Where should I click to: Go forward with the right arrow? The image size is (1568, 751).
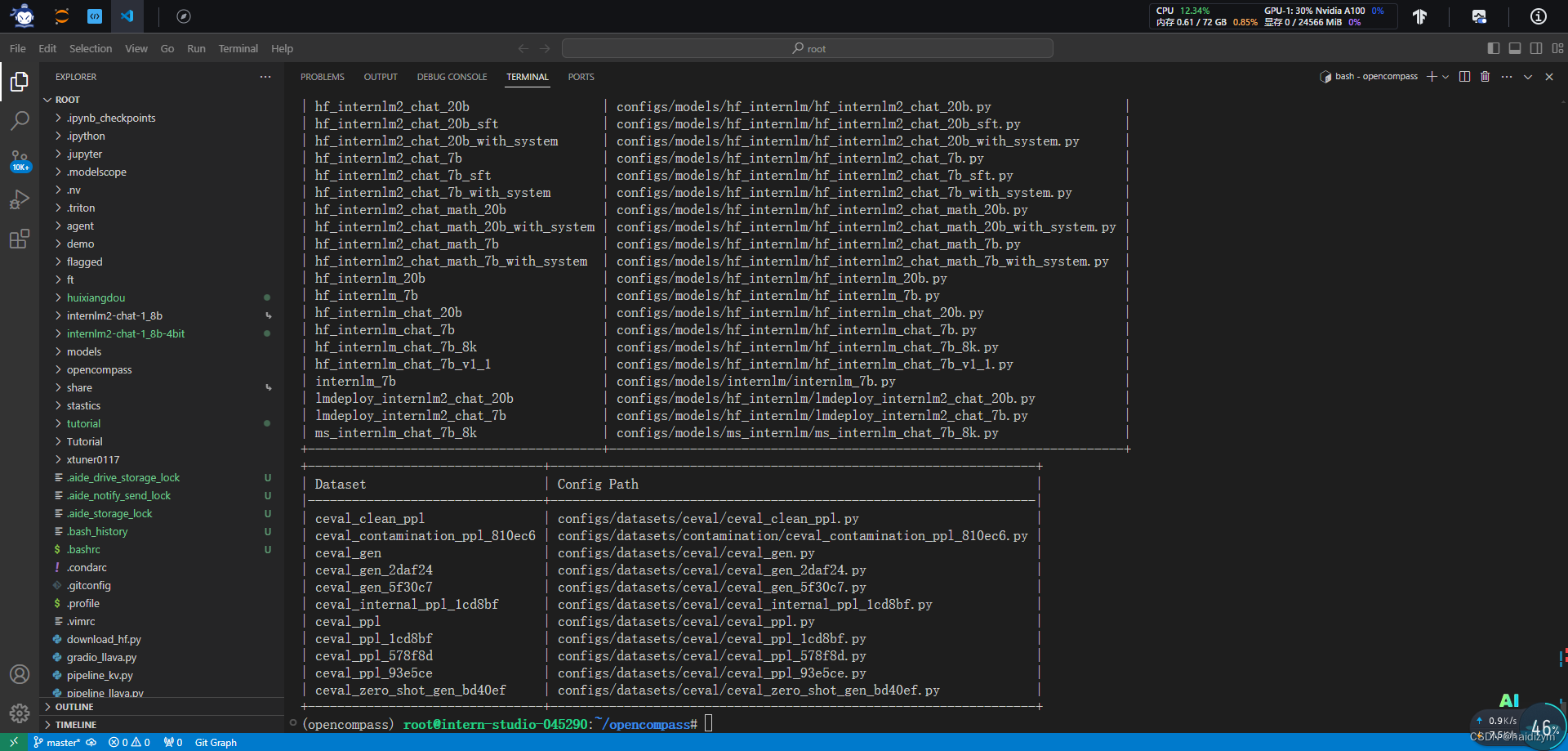[545, 49]
